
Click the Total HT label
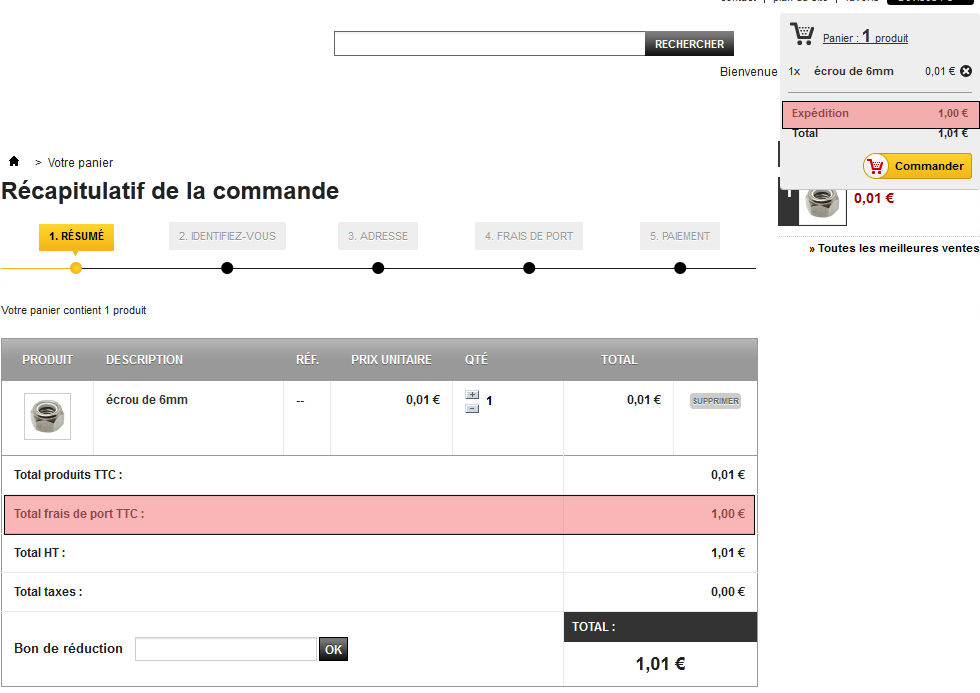tap(39, 553)
